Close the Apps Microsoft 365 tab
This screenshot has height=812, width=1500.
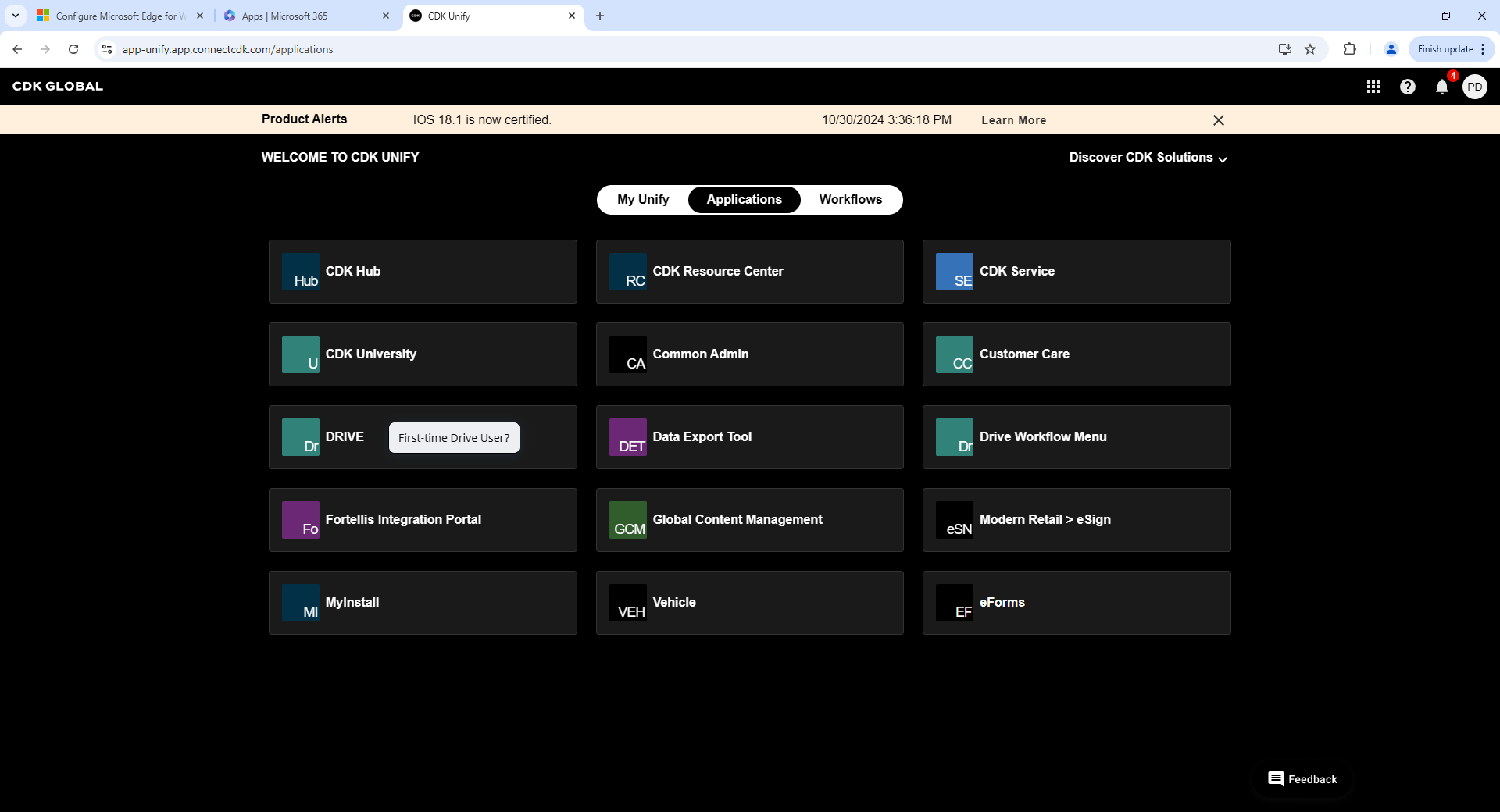pos(385,16)
